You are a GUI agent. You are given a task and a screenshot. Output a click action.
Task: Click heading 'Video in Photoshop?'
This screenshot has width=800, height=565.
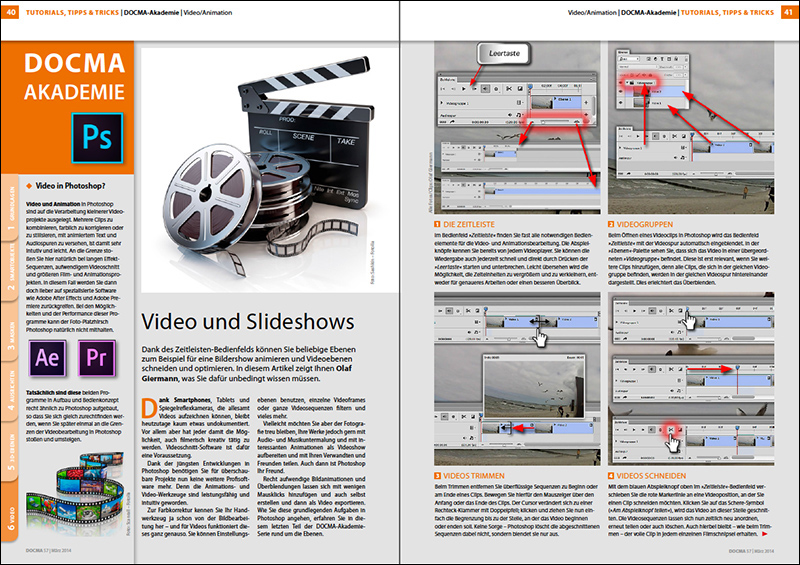pyautogui.click(x=70, y=186)
